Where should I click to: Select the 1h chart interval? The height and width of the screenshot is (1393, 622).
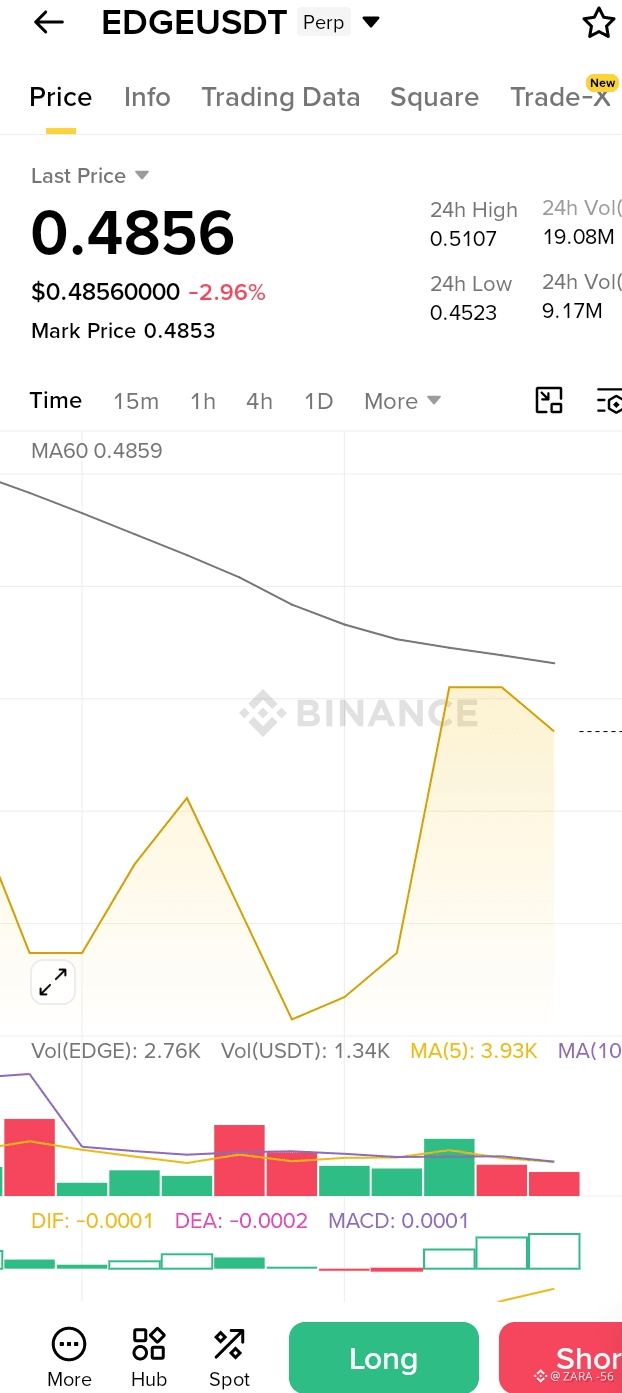(x=203, y=401)
